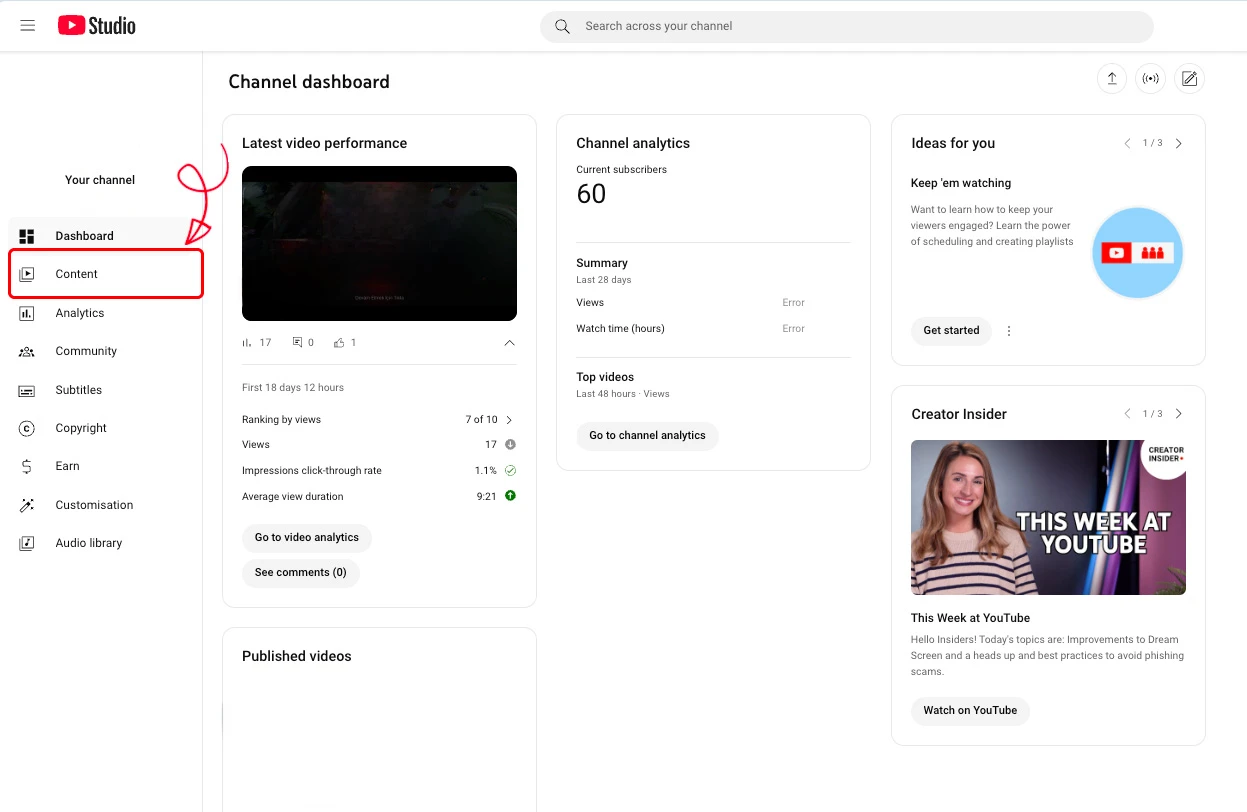The image size is (1247, 812).
Task: Click Go to channel analytics button
Action: pyautogui.click(x=647, y=436)
